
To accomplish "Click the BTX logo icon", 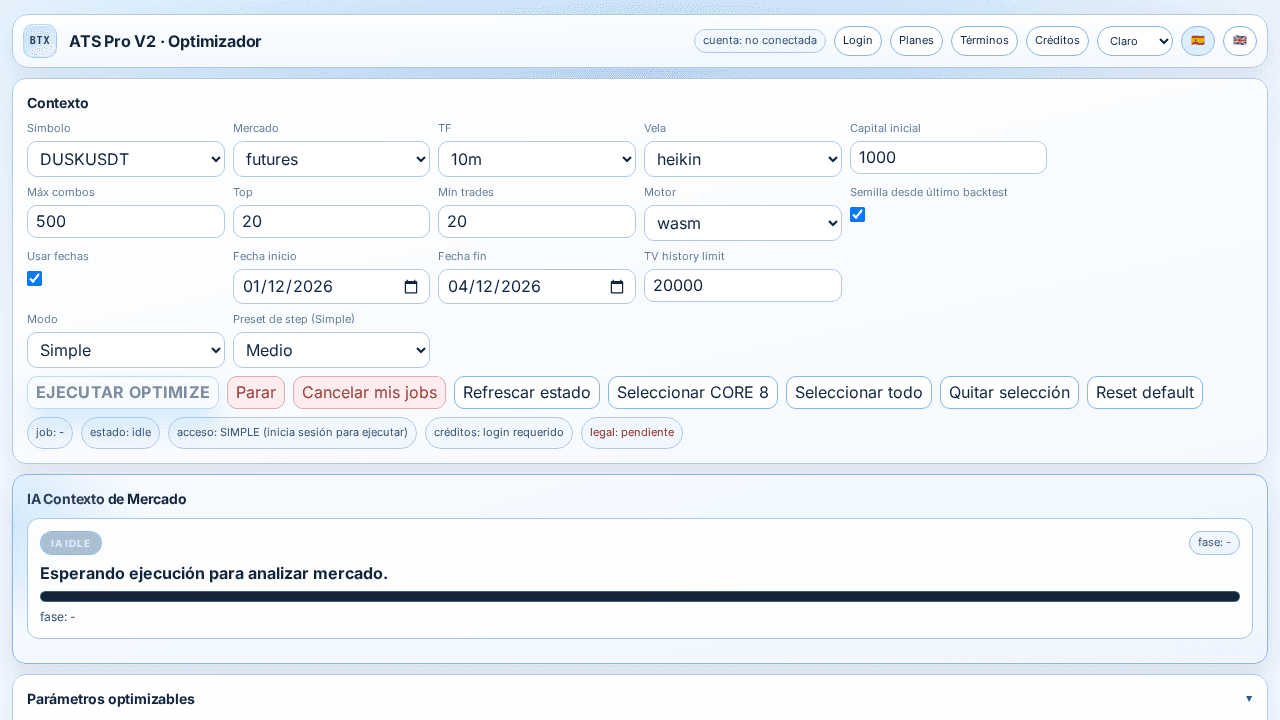I will point(39,40).
